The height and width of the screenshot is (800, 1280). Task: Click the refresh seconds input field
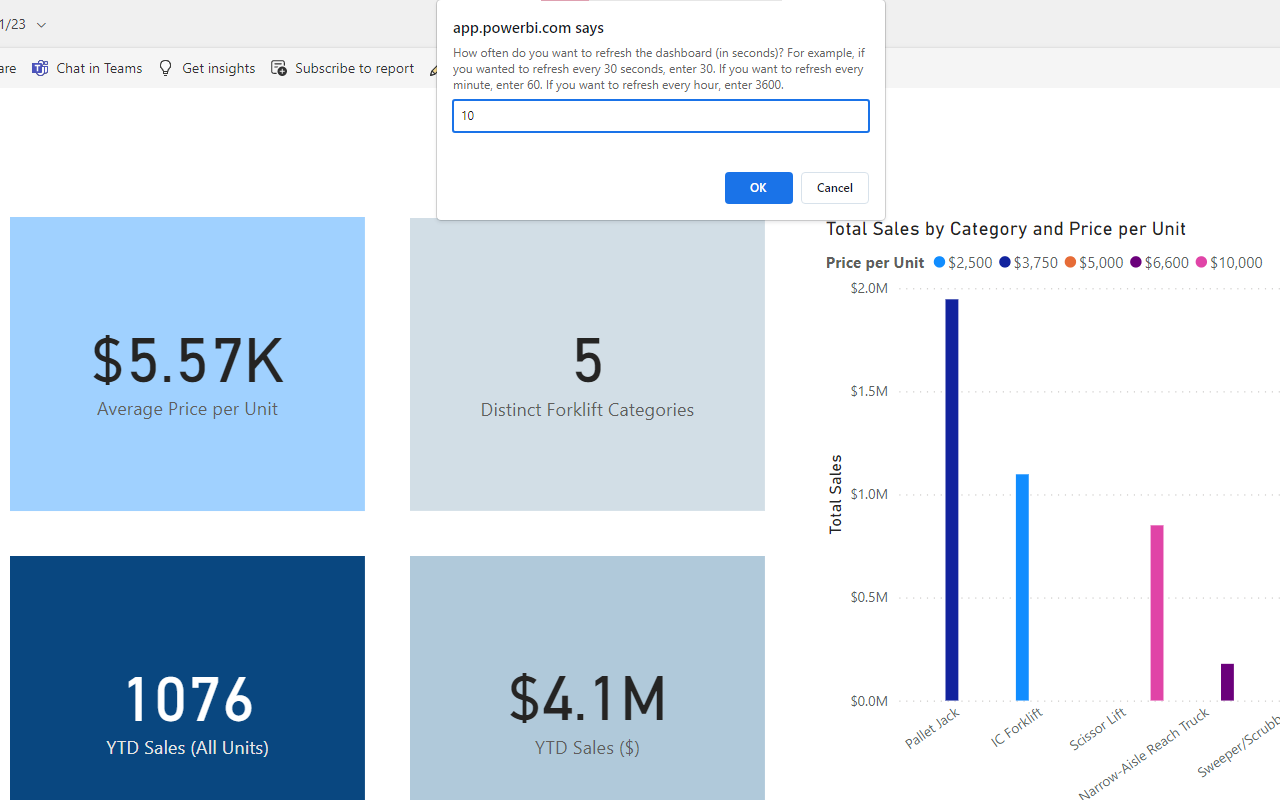coord(660,116)
